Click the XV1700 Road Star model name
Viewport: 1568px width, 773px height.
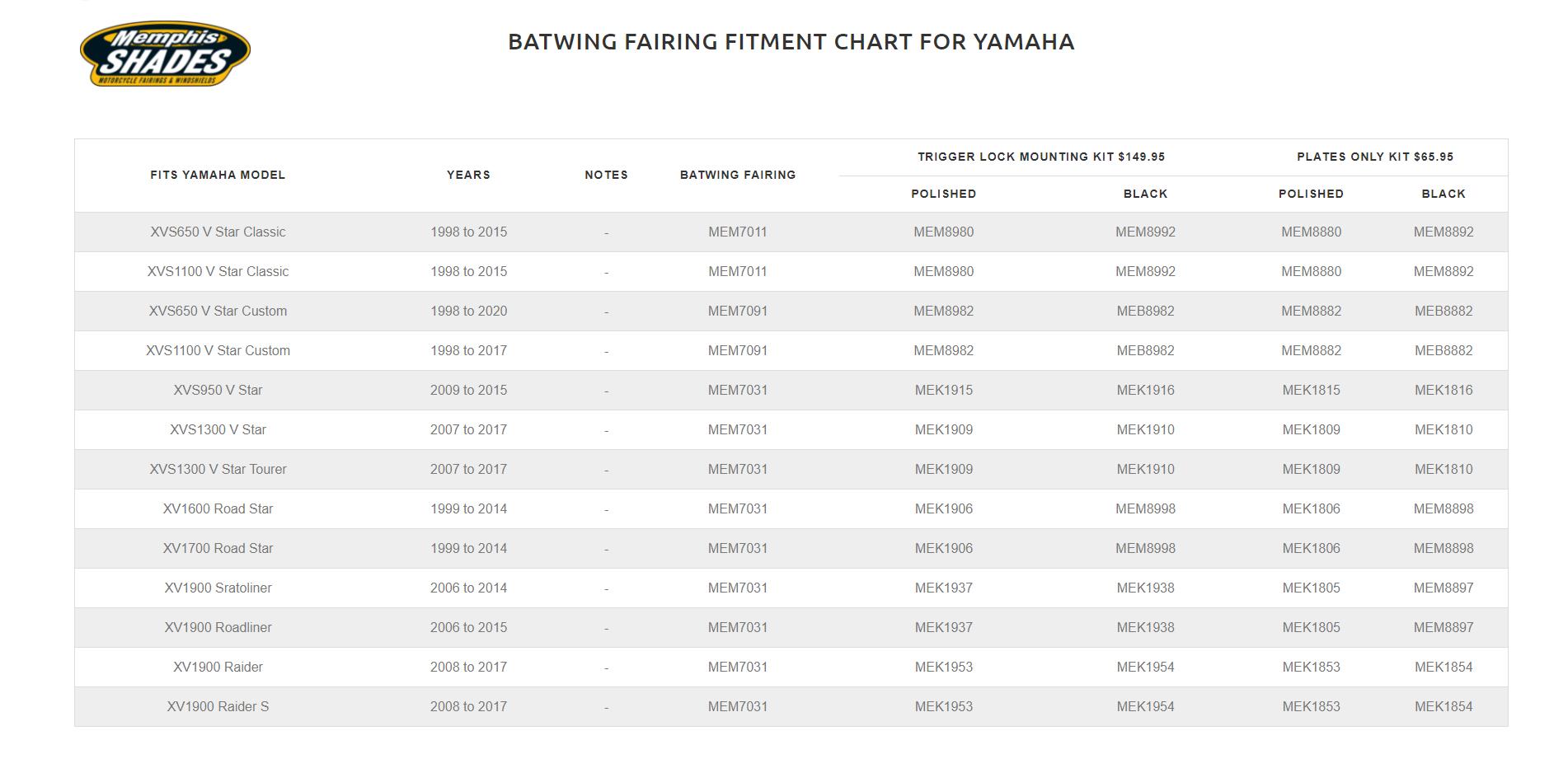[x=218, y=549]
